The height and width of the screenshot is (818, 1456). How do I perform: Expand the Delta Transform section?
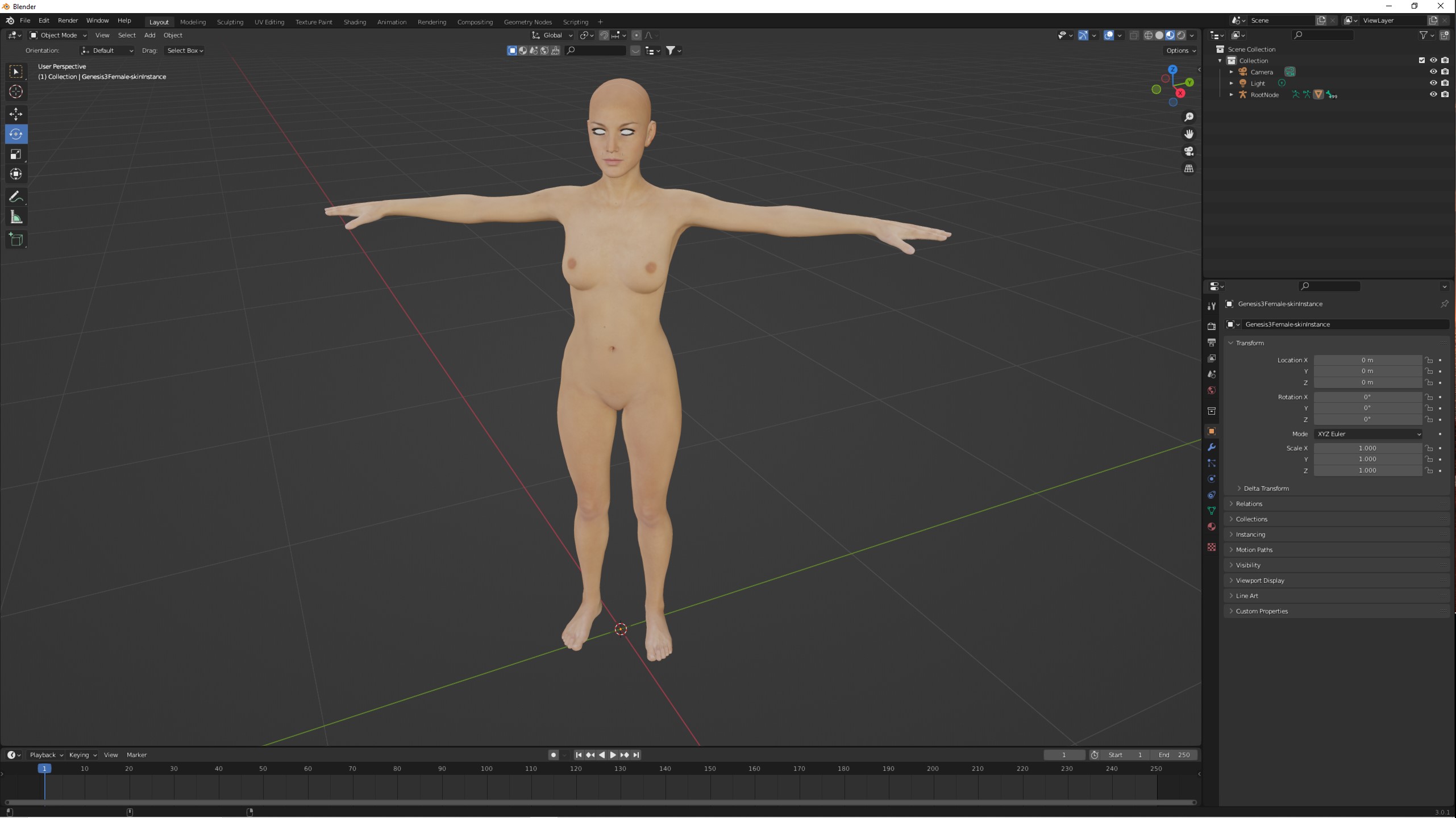[x=1266, y=489]
